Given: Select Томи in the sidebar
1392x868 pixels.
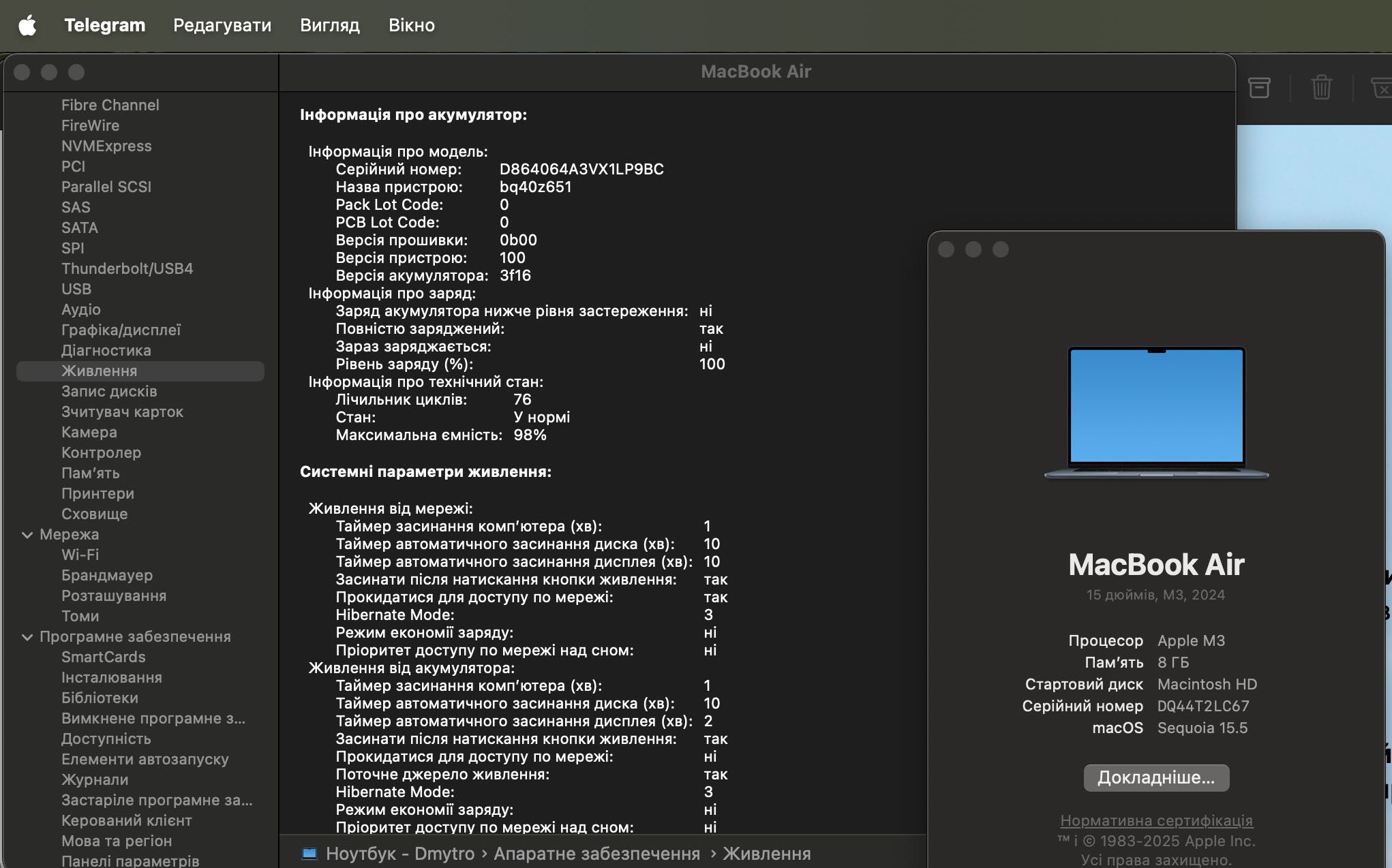Looking at the screenshot, I should (80, 616).
